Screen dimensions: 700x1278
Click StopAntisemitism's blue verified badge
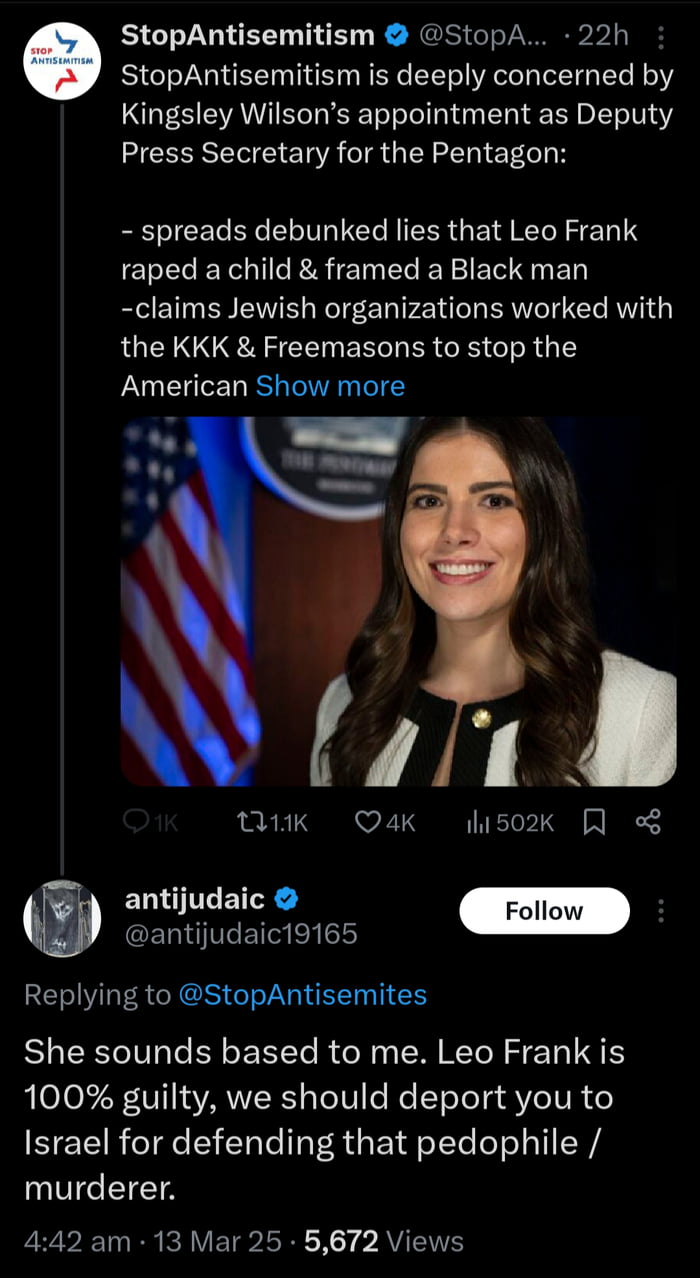coord(395,37)
